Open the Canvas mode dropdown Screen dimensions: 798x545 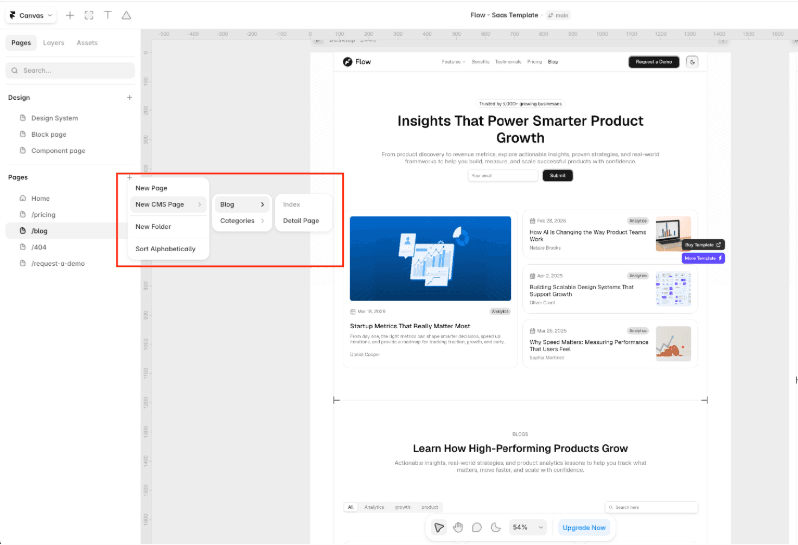pyautogui.click(x=31, y=15)
